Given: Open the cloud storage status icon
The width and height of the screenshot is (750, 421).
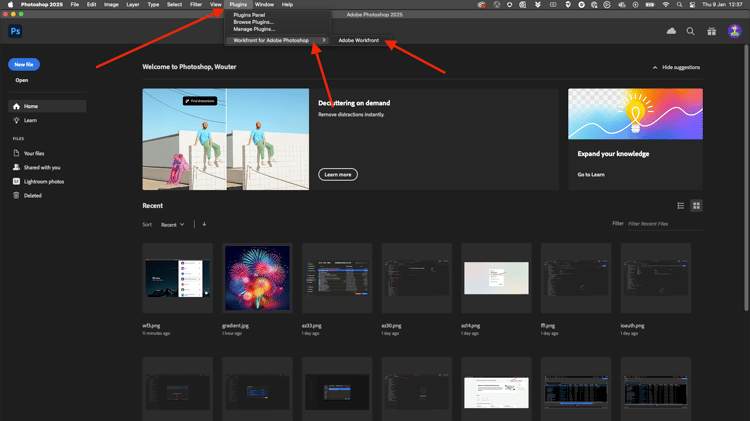Looking at the screenshot, I should tap(671, 32).
